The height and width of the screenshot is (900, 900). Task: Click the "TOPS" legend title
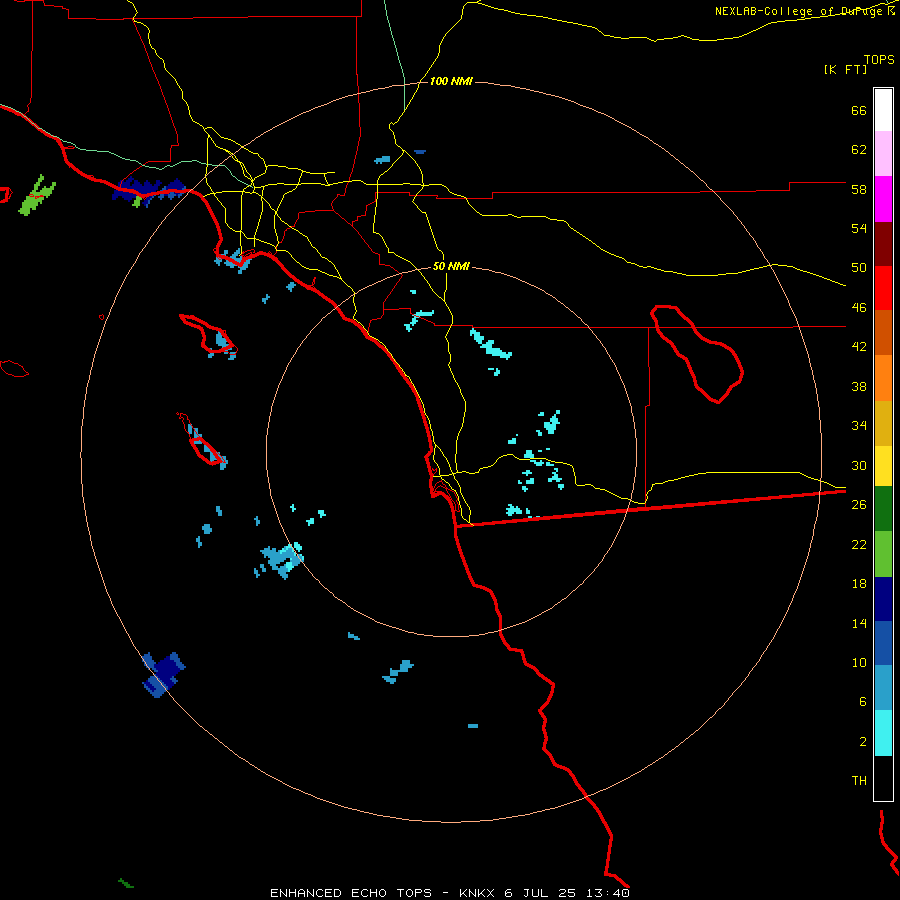pyautogui.click(x=879, y=60)
